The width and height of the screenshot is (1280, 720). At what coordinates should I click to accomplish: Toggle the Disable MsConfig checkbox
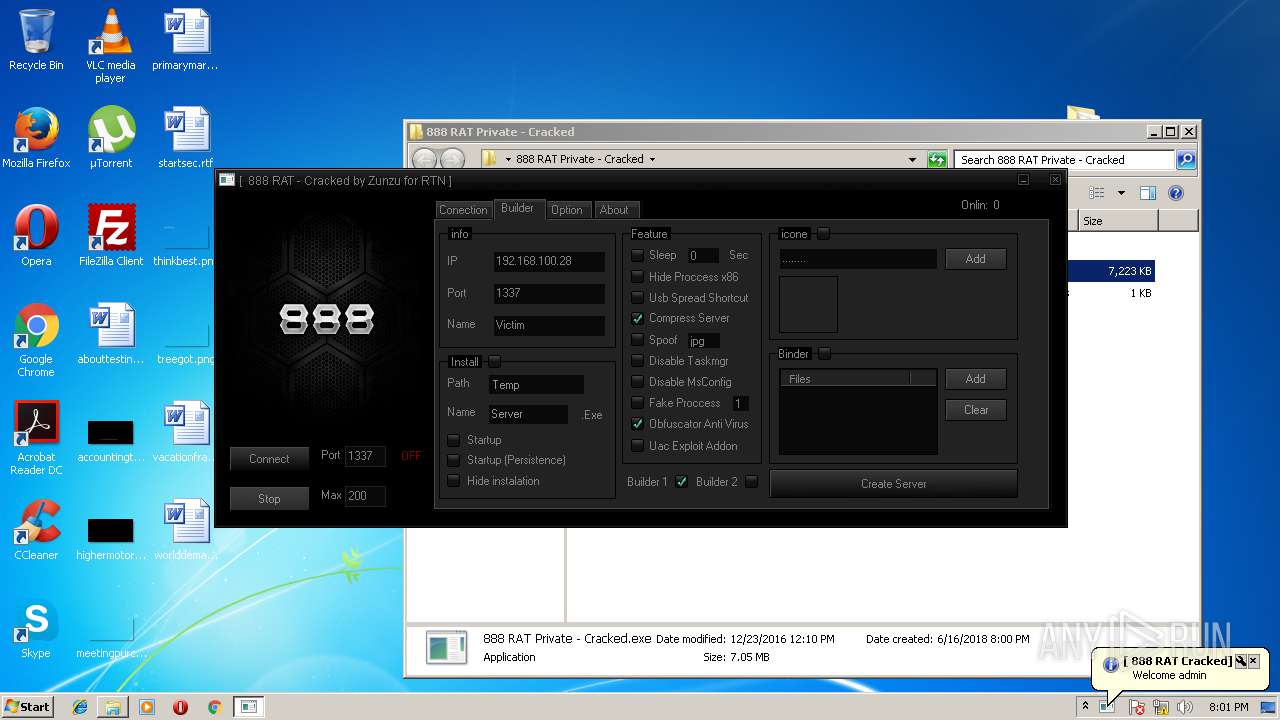[637, 382]
